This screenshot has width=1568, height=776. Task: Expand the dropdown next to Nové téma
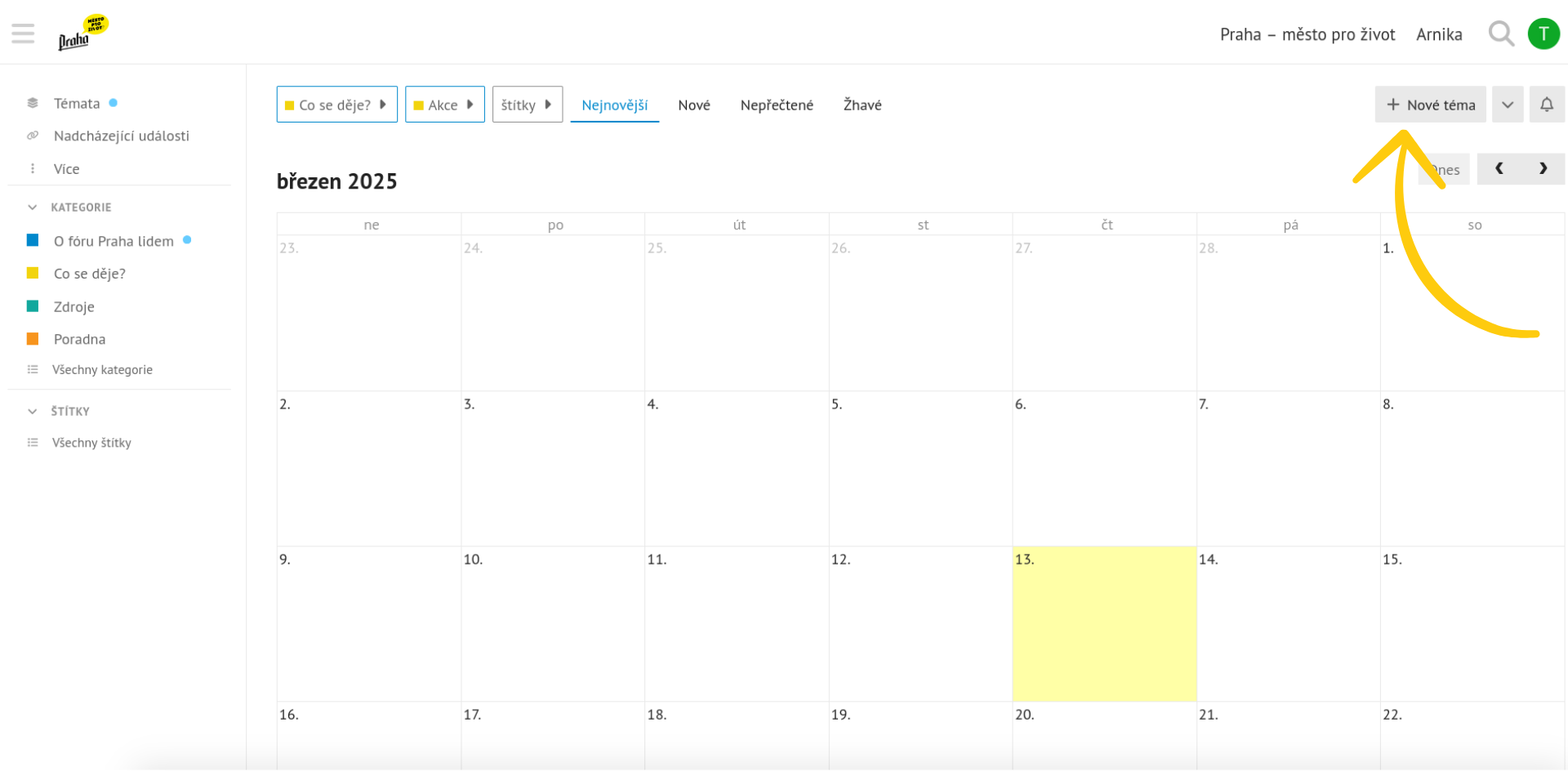(x=1507, y=105)
